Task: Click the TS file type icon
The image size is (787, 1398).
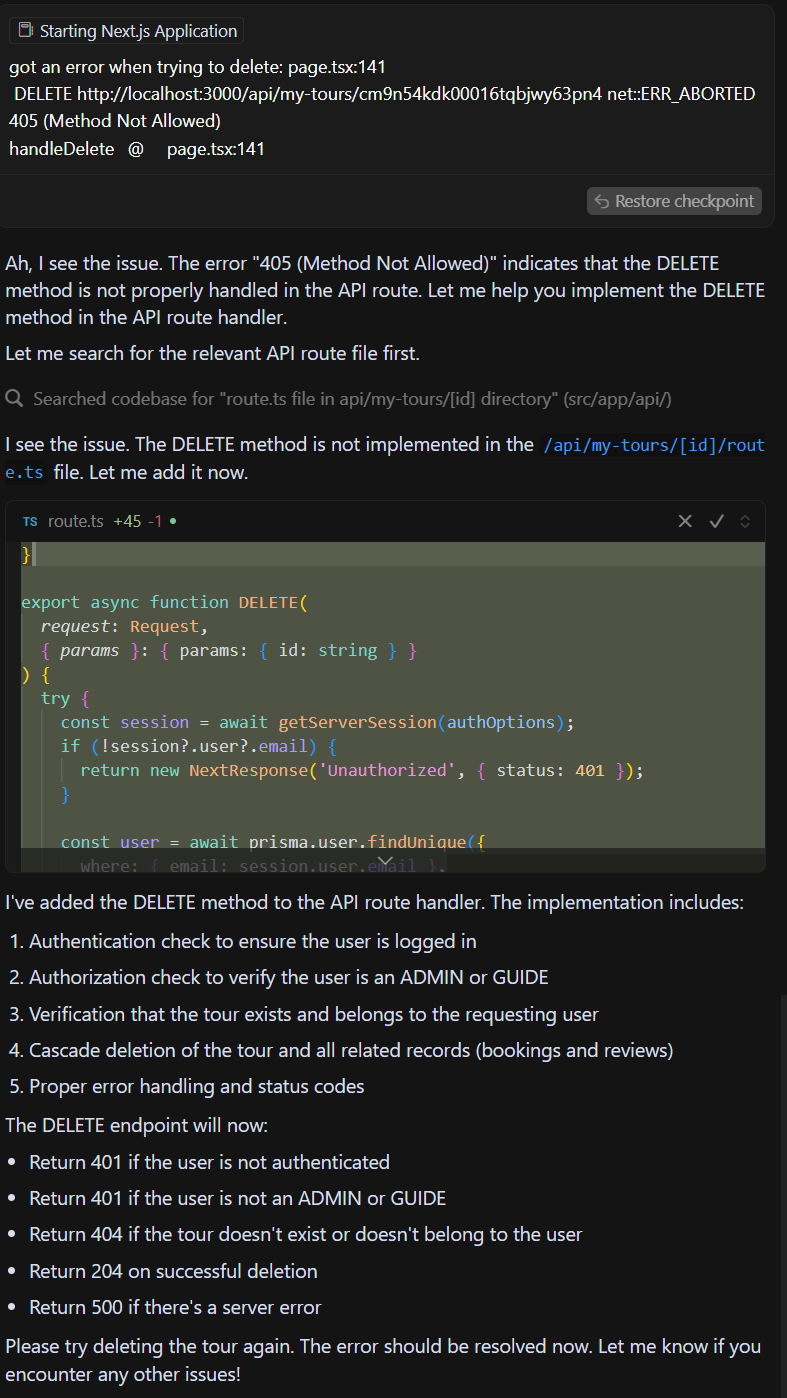Action: point(30,521)
